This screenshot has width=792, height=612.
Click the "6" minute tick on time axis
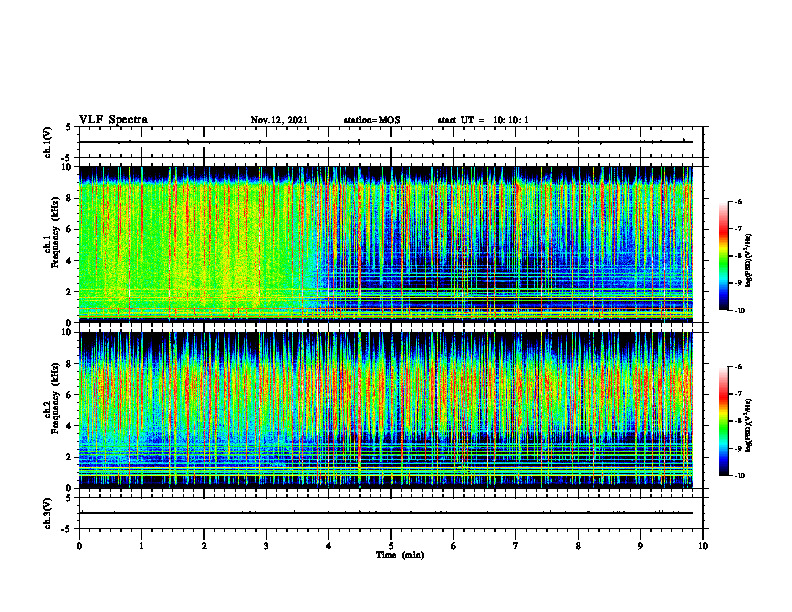pyautogui.click(x=454, y=546)
